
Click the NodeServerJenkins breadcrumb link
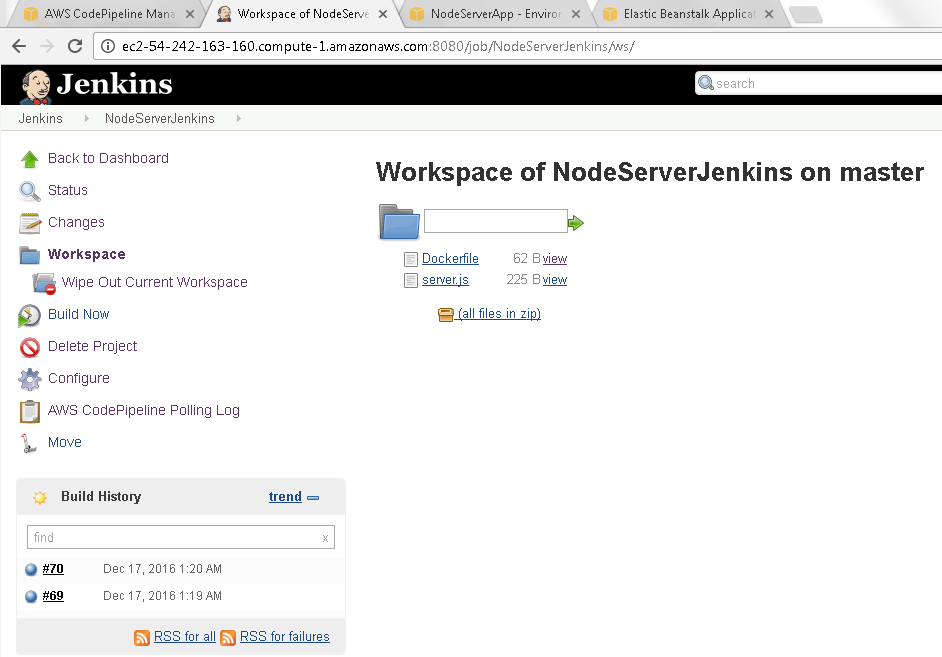coord(159,118)
